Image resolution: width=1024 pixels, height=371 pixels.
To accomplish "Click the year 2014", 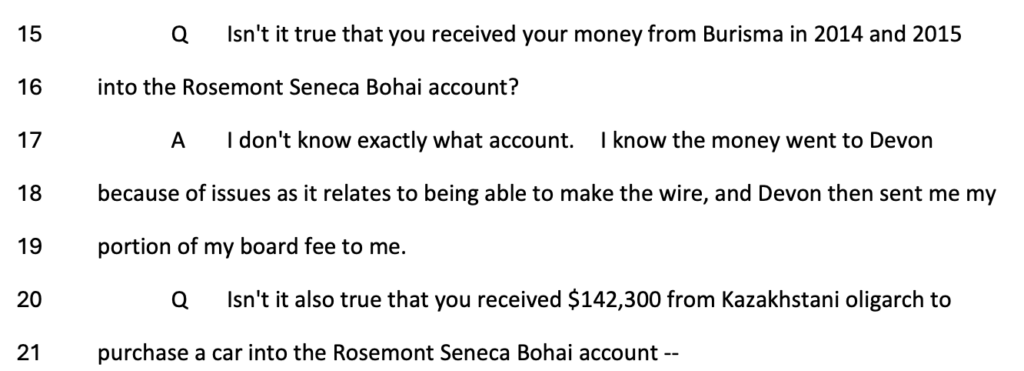I will [838, 34].
